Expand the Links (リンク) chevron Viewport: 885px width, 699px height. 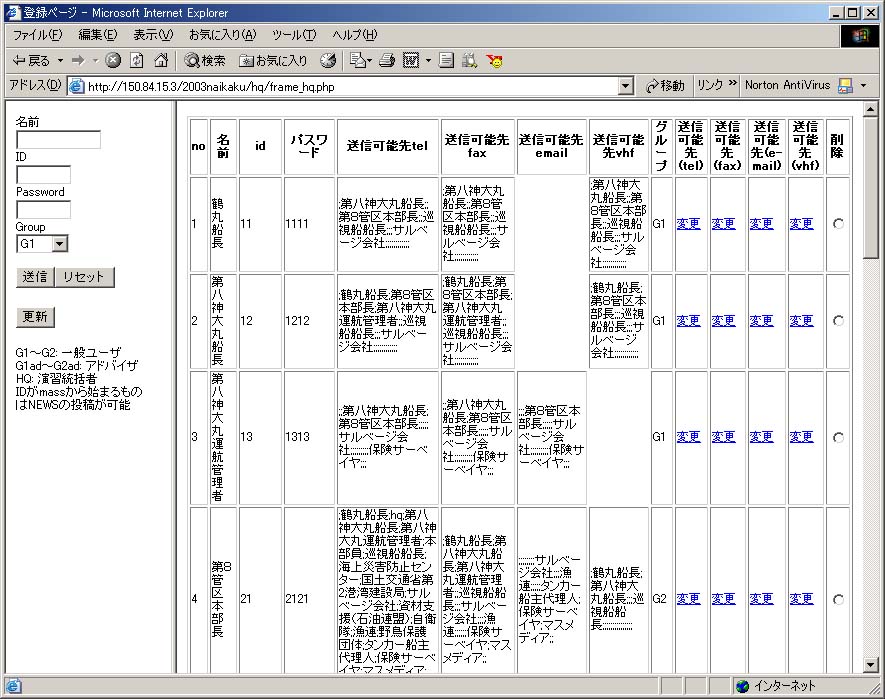click(x=733, y=84)
